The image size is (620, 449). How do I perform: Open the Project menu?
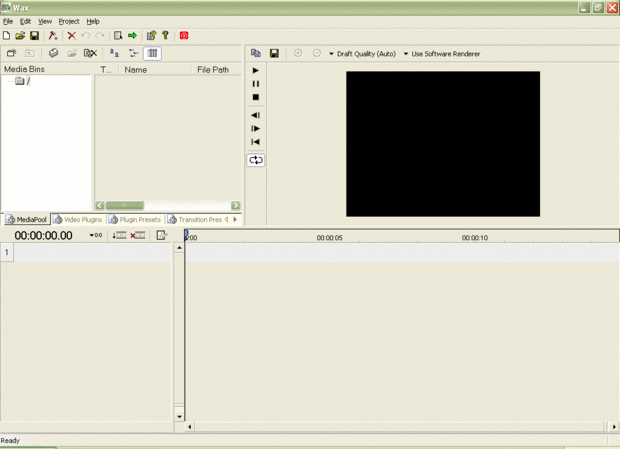(69, 21)
